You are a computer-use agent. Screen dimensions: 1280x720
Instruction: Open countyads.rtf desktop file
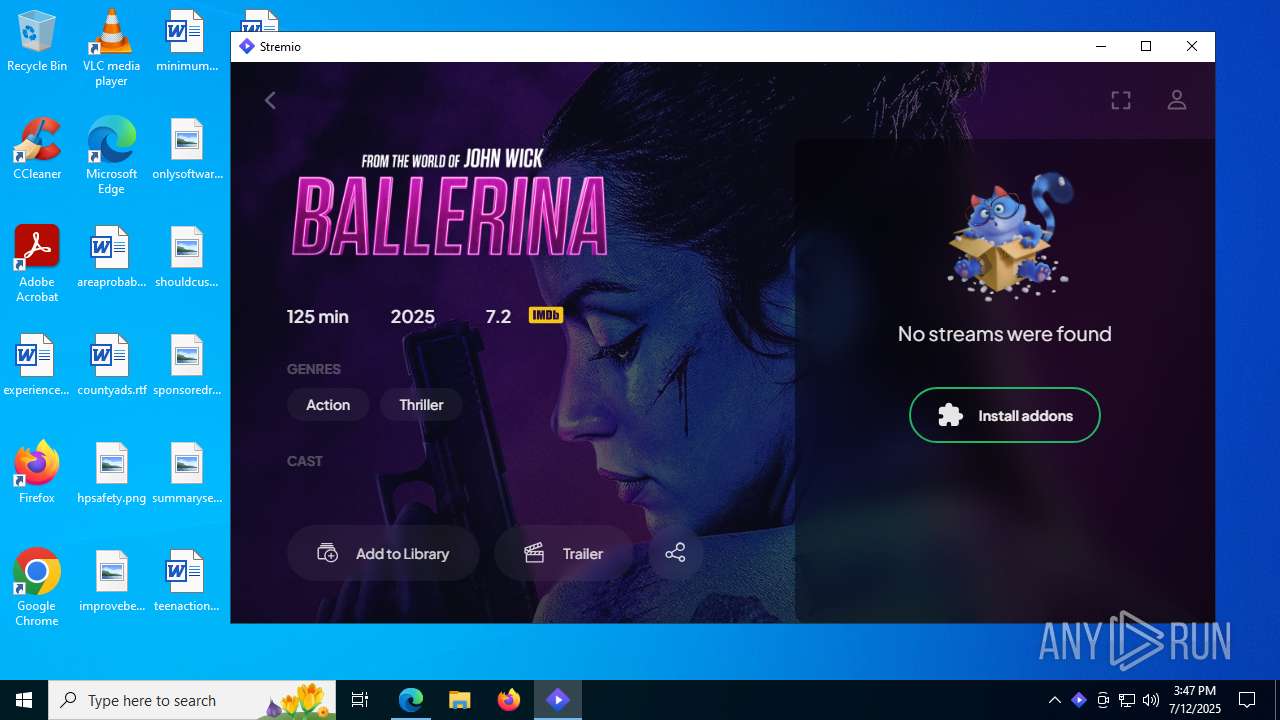coord(111,366)
